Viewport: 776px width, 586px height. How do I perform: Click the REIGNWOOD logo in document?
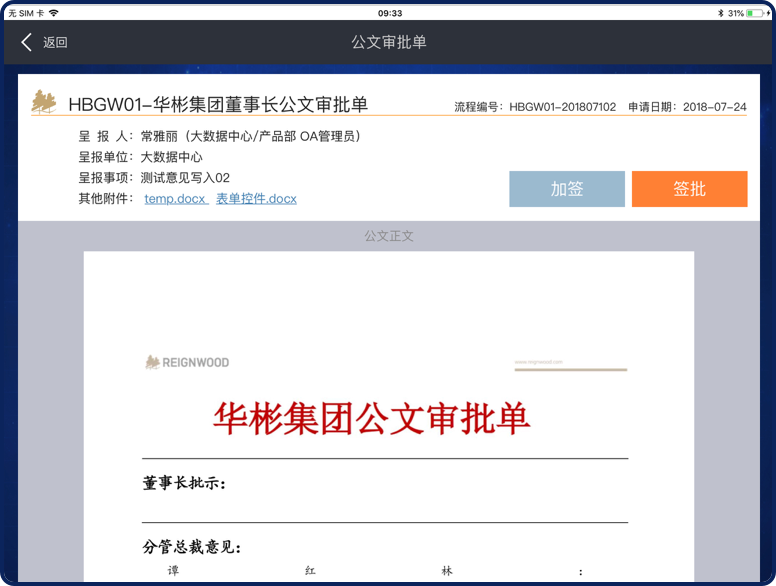point(187,362)
